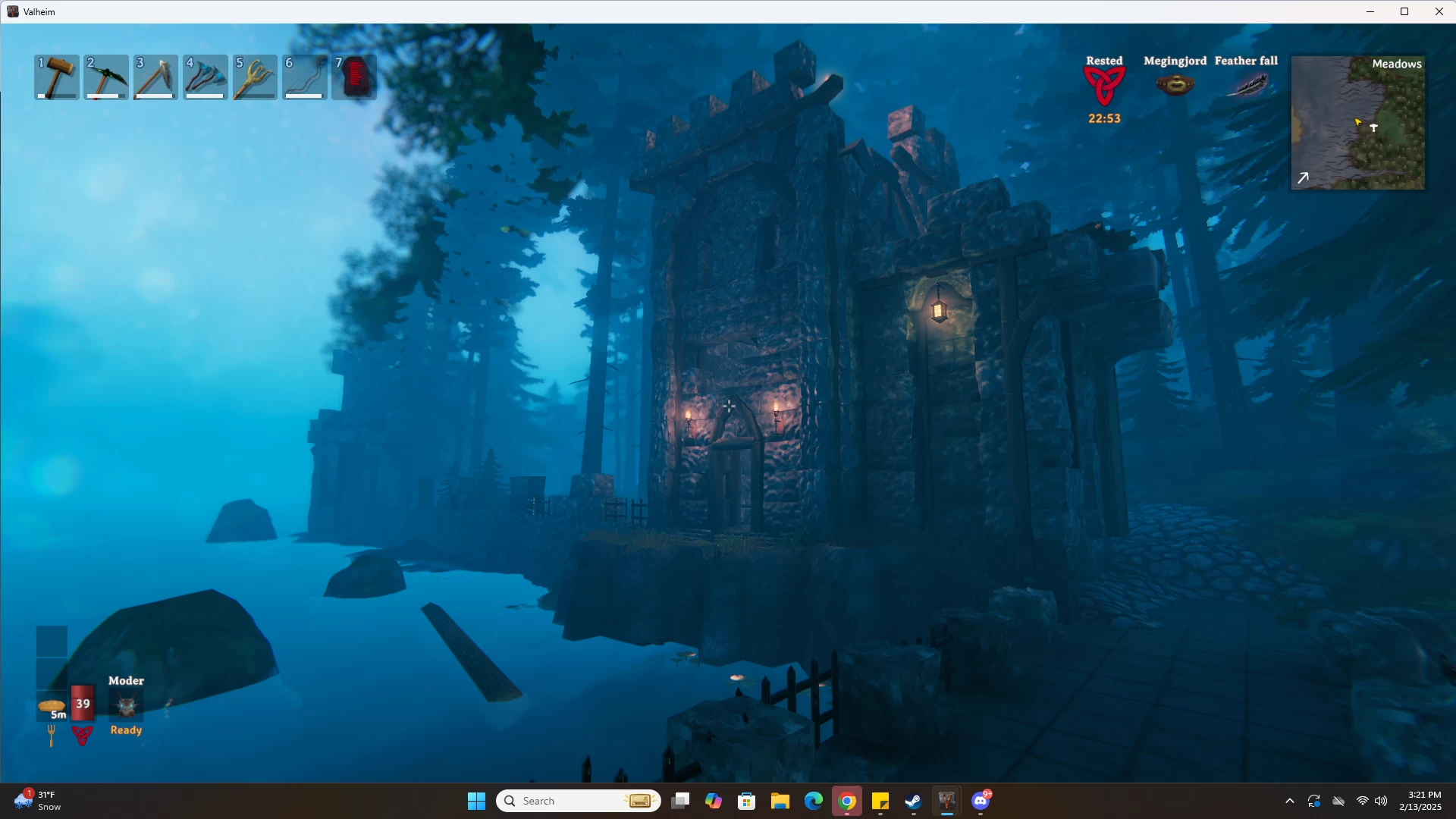Click the red health bar showing 39

(83, 704)
